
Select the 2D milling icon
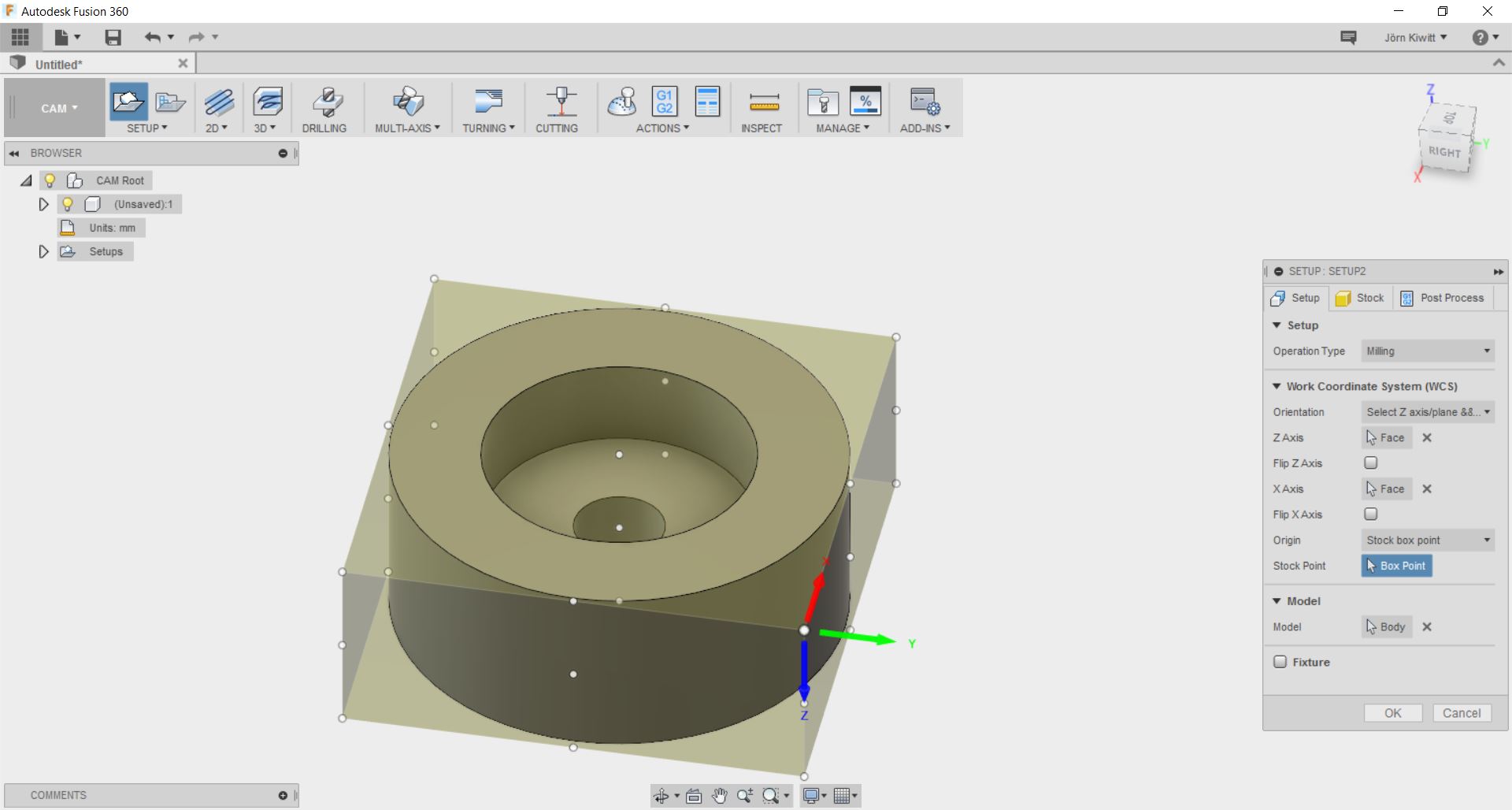(218, 102)
